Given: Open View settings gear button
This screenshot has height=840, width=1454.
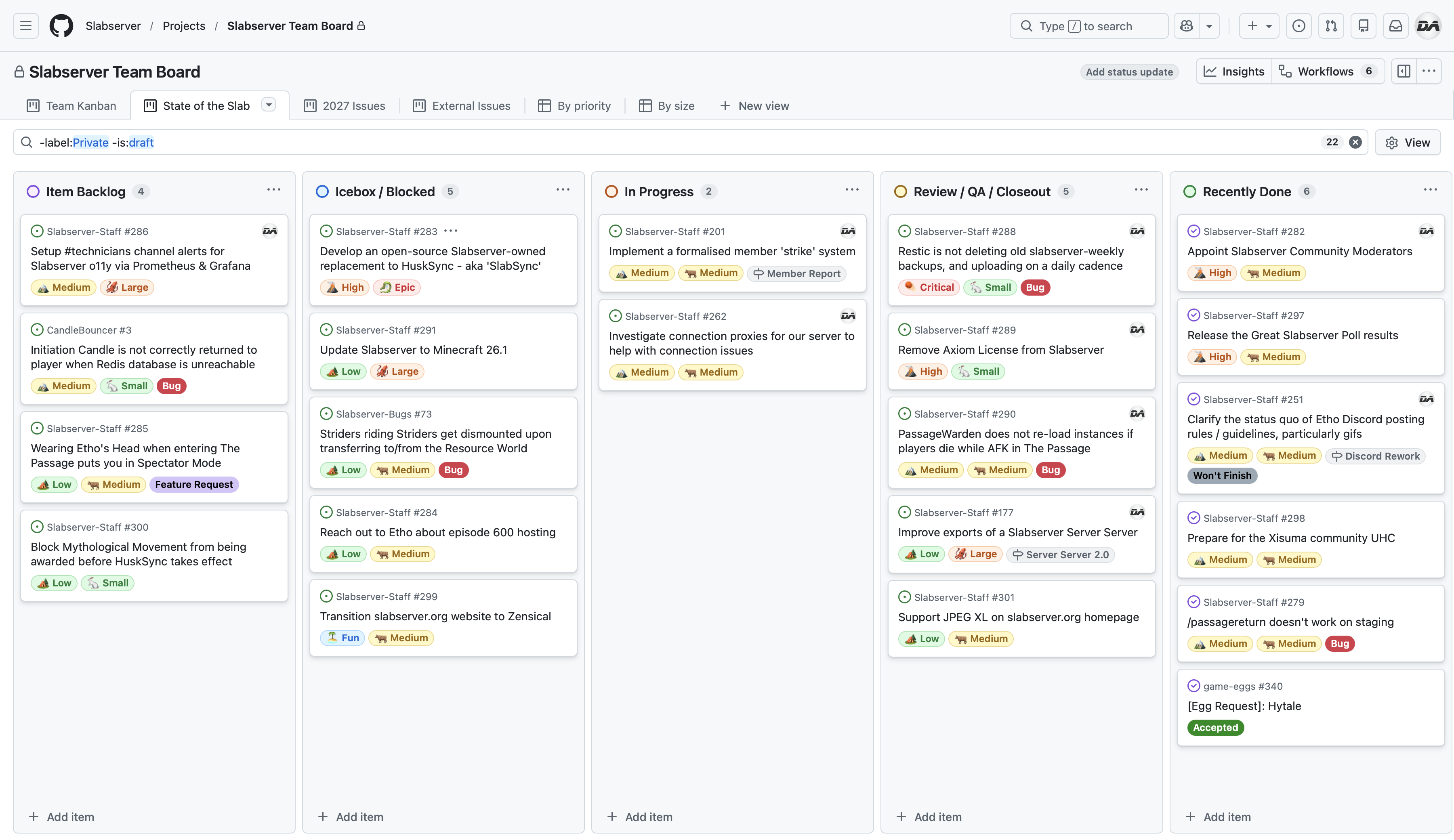Looking at the screenshot, I should click(x=1407, y=143).
